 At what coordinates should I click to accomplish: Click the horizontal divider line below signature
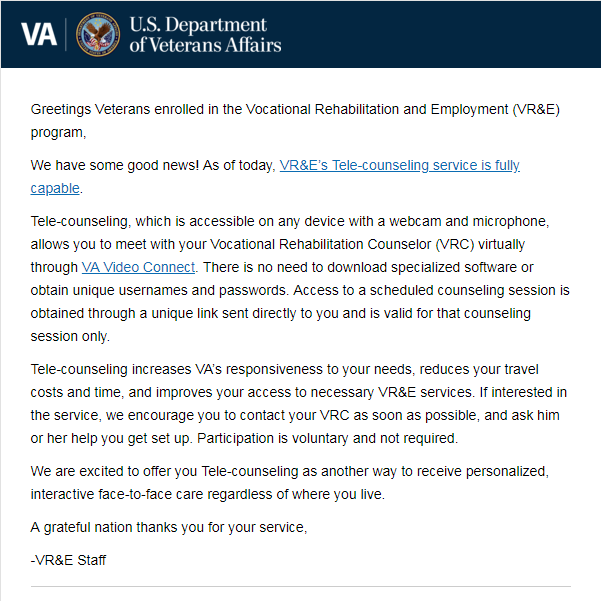300,586
